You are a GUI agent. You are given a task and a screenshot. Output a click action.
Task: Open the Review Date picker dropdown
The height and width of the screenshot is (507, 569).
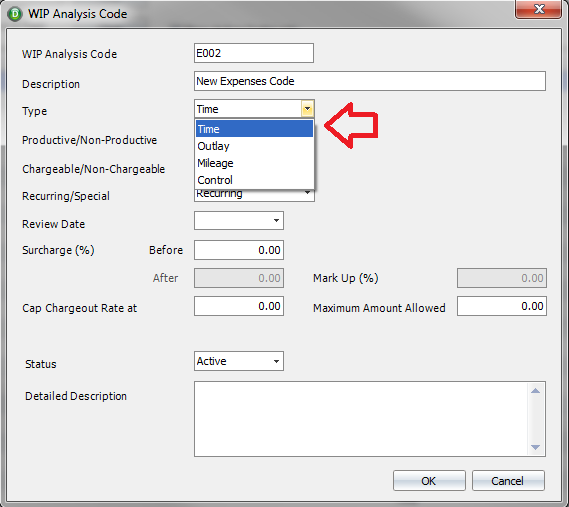point(276,221)
